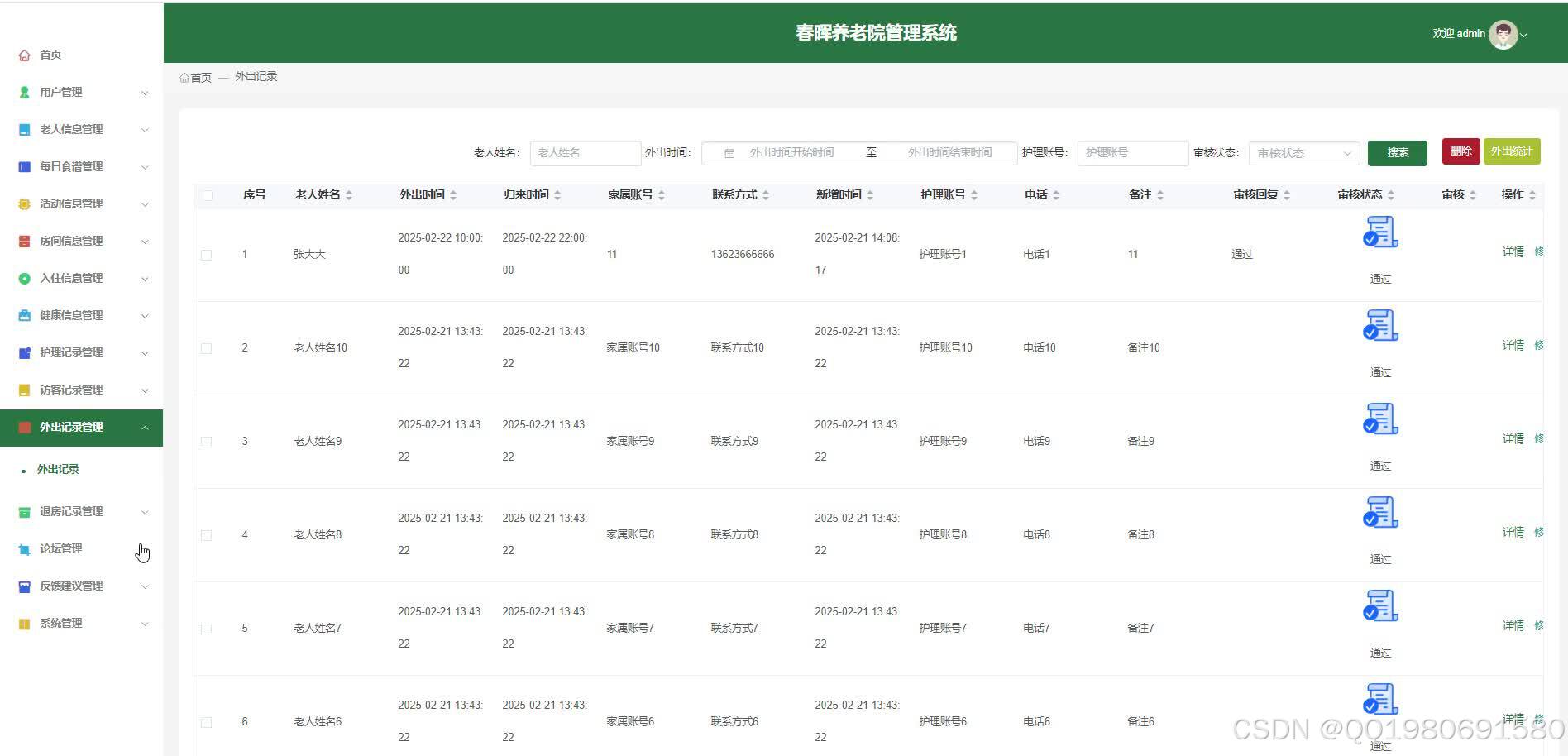Screen dimensions: 1568x756
Task: Click the 老人姓名 search input field
Action: pos(585,152)
